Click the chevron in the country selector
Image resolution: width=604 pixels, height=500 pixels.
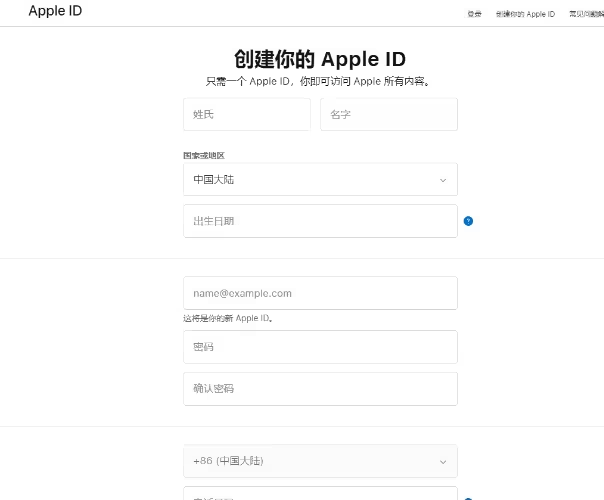tap(443, 180)
